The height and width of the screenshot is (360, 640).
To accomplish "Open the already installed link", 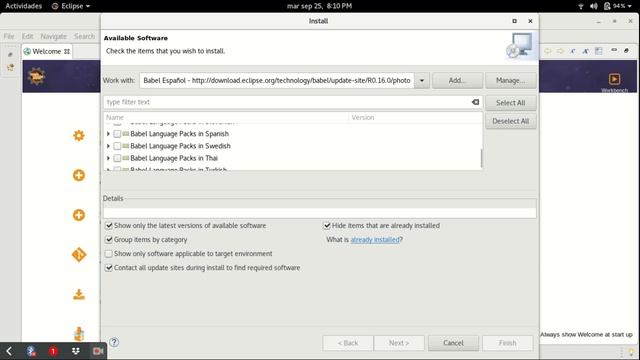I will click(375, 240).
